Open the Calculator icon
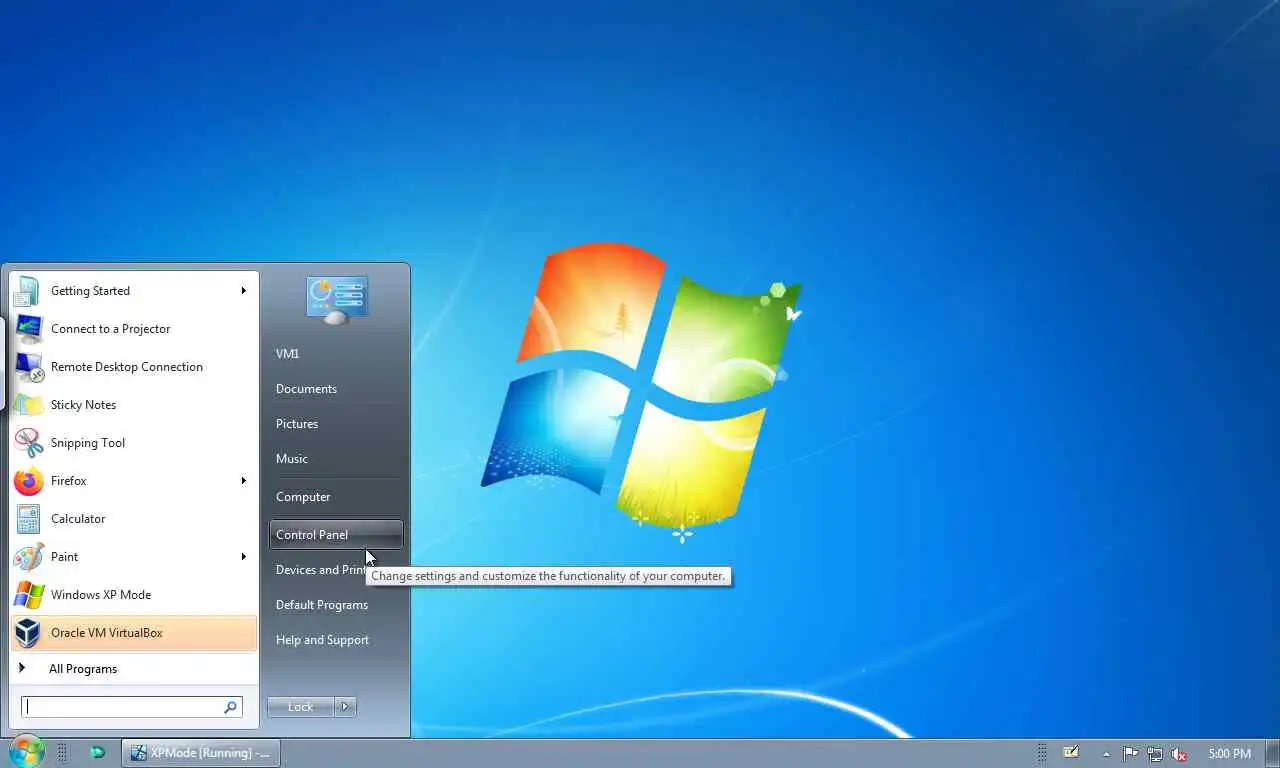 click(27, 519)
